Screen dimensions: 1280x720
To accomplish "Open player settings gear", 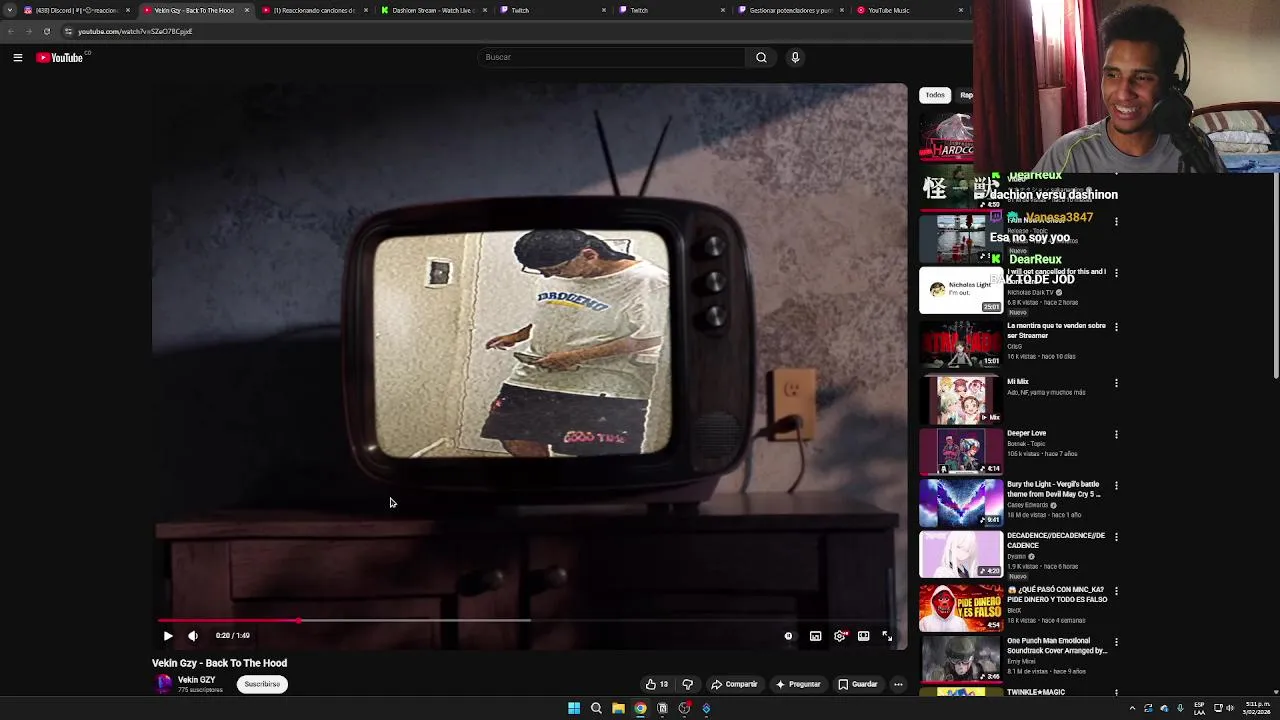I will point(840,636).
